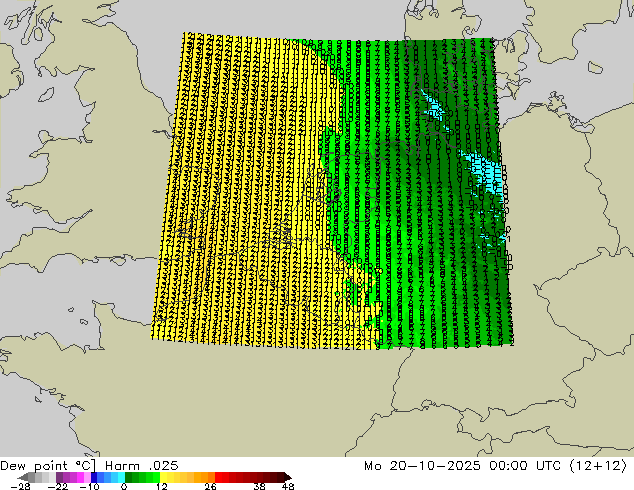Click the 48 legend value
Image resolution: width=634 pixels, height=490 pixels.
click(x=287, y=486)
